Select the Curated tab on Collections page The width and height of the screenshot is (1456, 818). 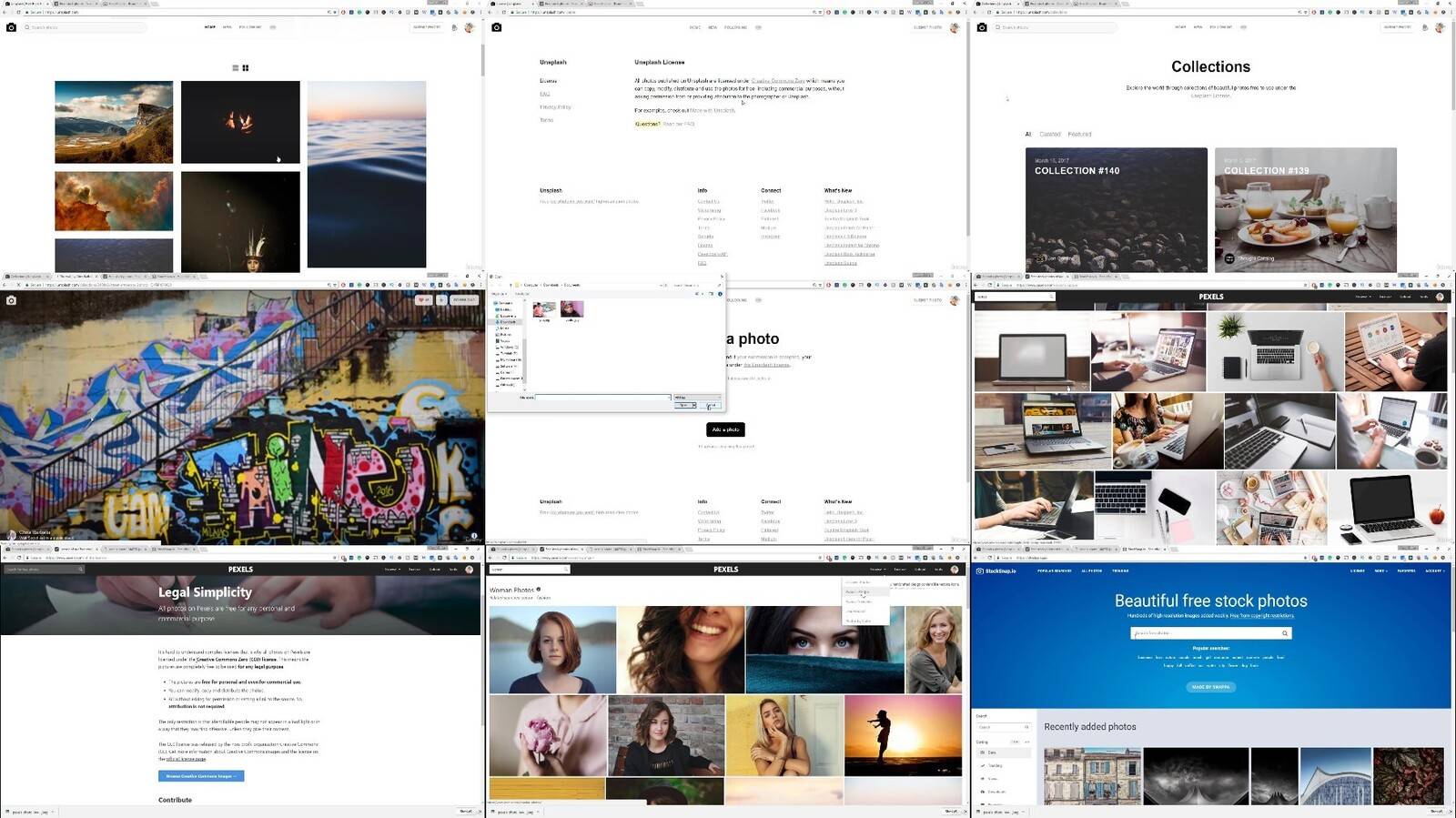[x=1049, y=134]
